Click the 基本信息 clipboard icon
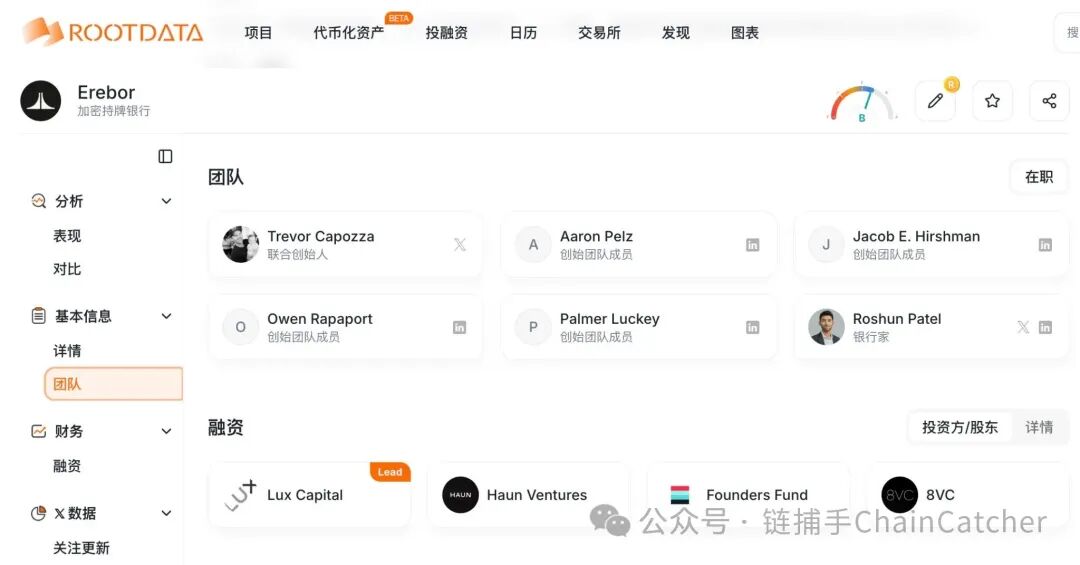The image size is (1080, 565). [x=39, y=316]
